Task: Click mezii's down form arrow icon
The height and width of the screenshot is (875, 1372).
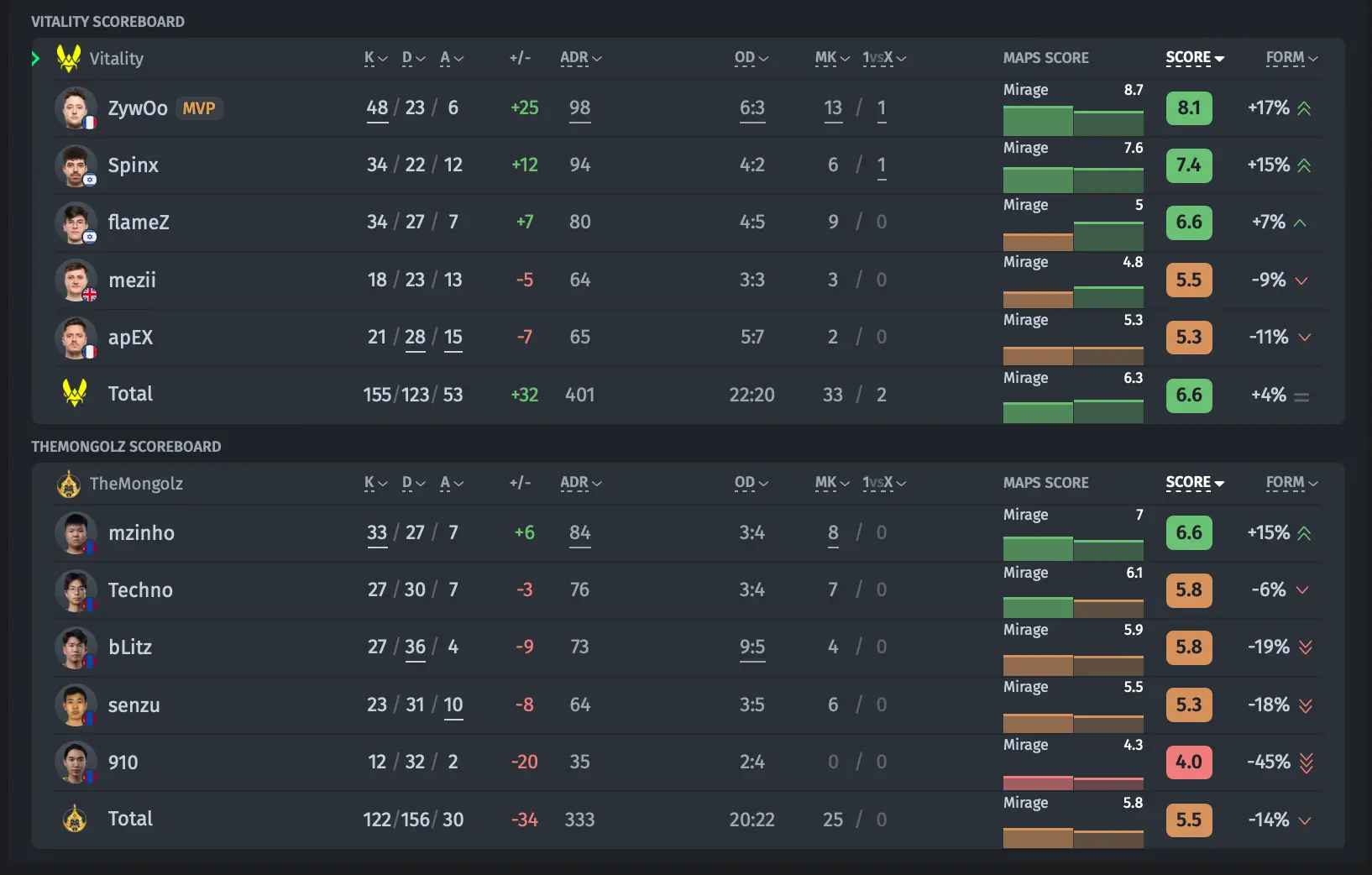Action: coord(1301,280)
